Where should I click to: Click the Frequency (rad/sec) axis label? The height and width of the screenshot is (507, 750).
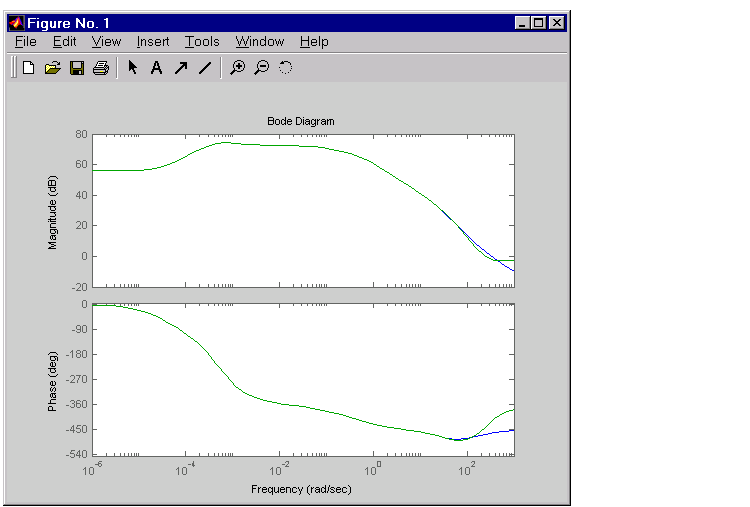pyautogui.click(x=301, y=490)
